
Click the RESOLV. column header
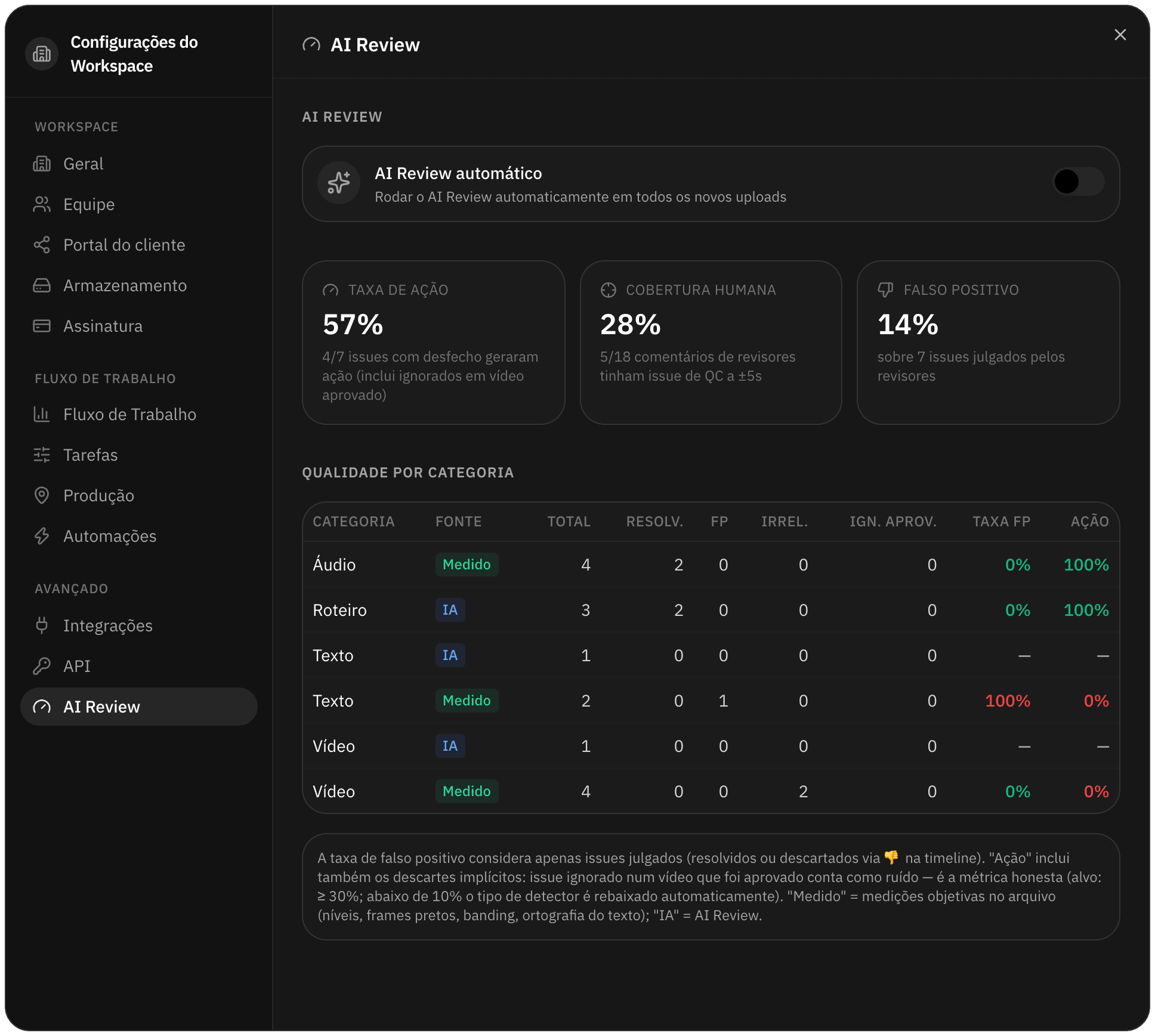(x=654, y=522)
